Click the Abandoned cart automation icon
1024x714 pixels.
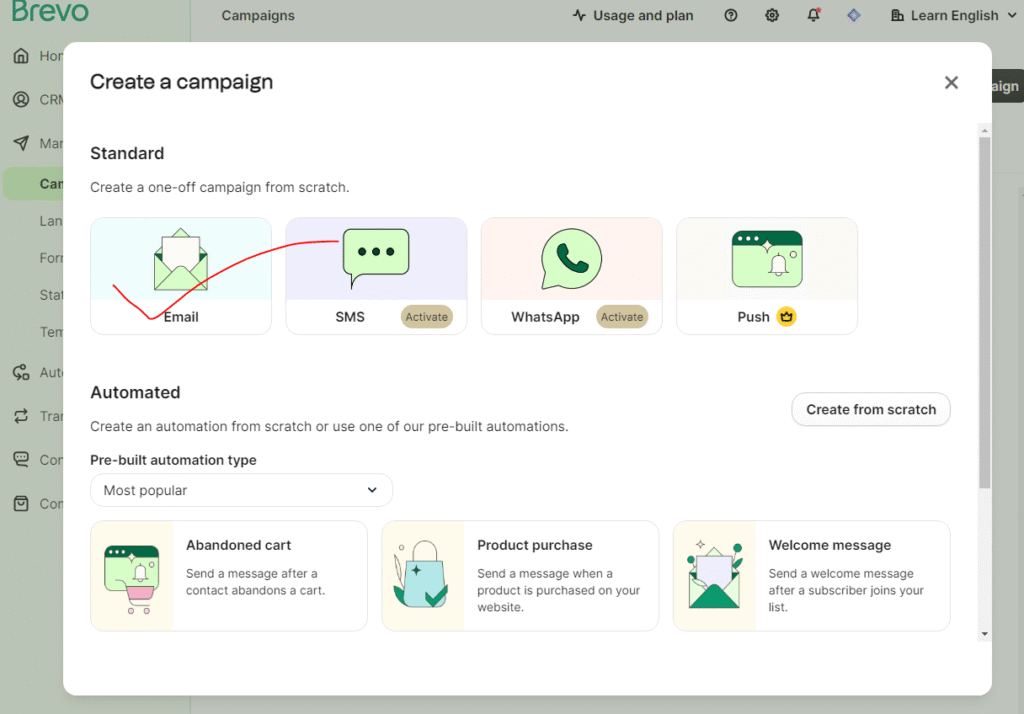point(132,576)
